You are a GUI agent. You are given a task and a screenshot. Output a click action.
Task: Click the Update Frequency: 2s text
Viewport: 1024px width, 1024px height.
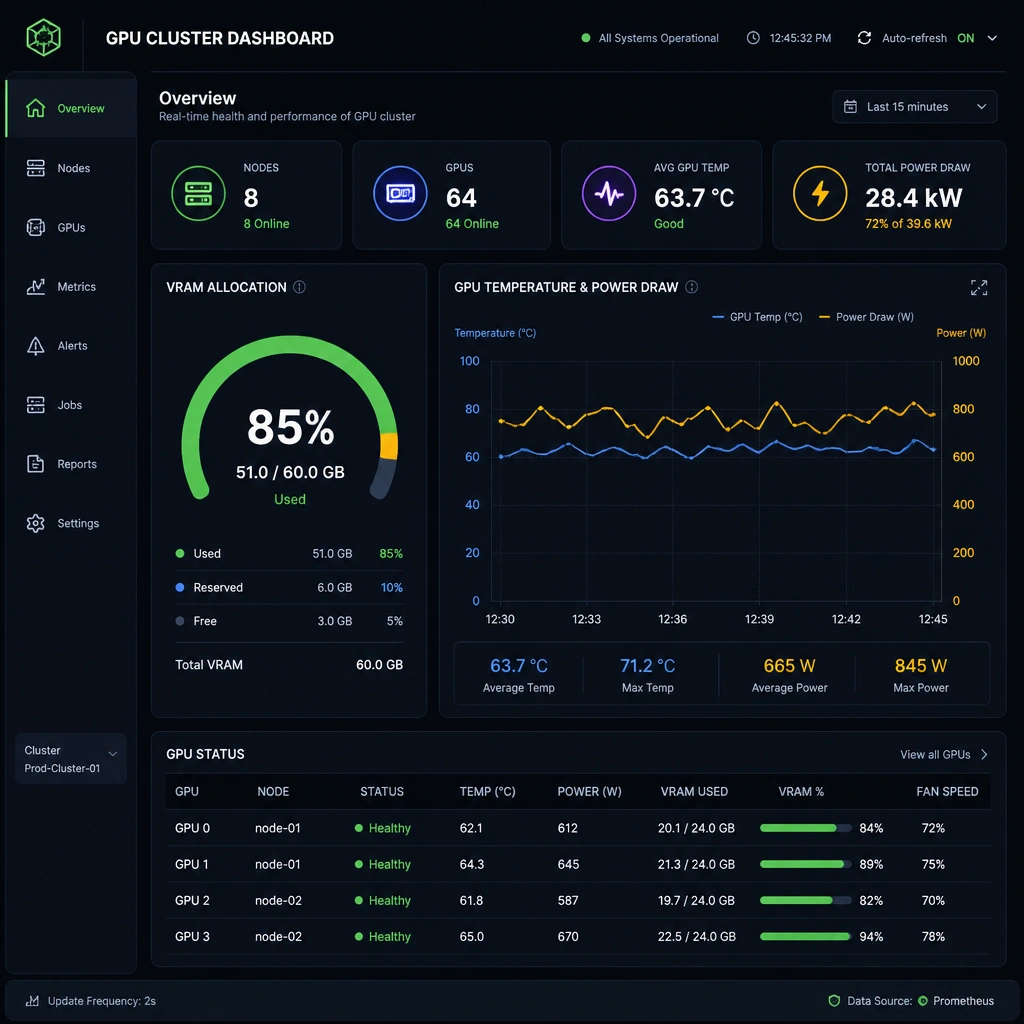[x=102, y=1000]
